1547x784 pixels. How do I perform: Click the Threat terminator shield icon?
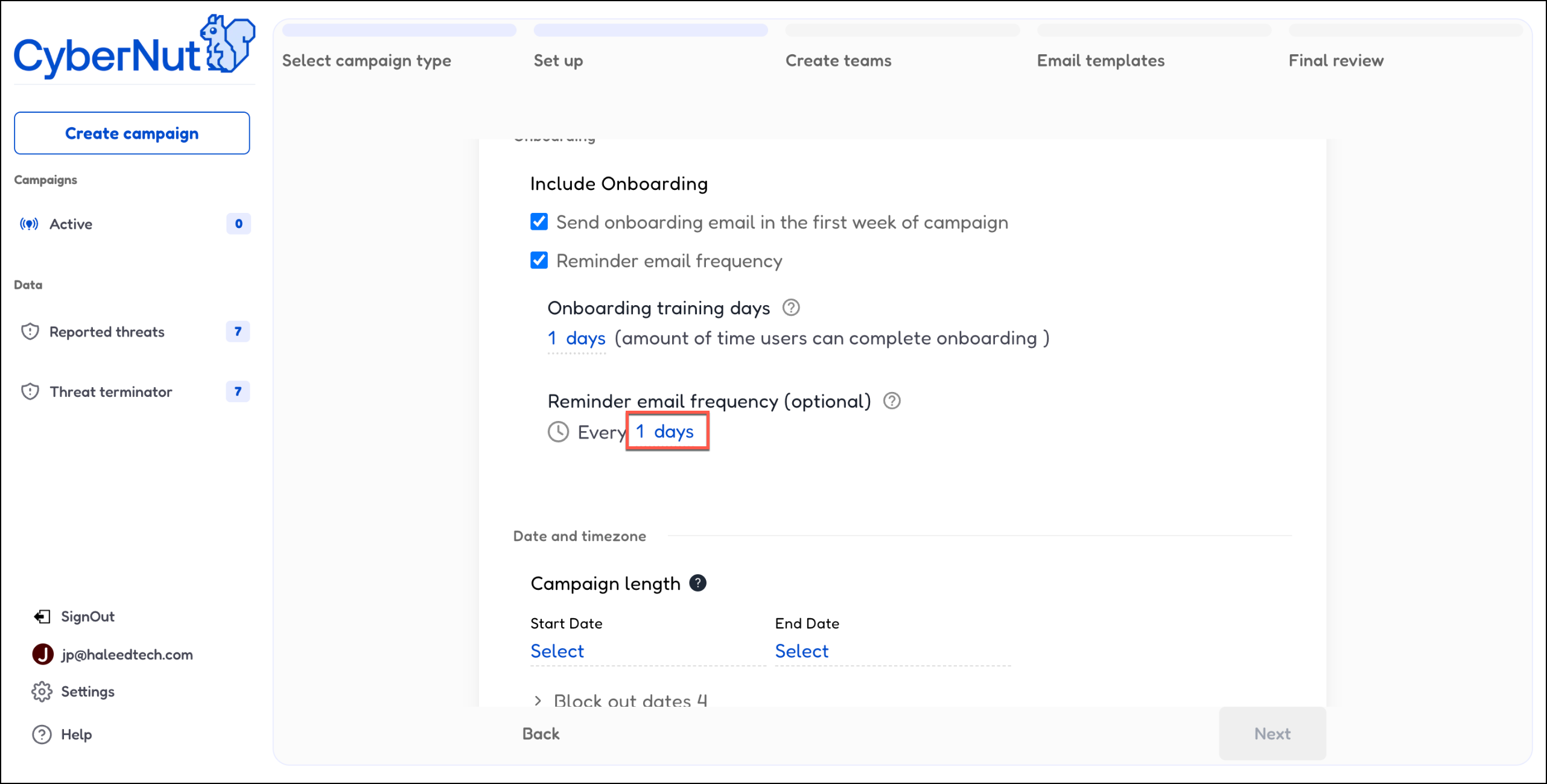[x=30, y=392]
